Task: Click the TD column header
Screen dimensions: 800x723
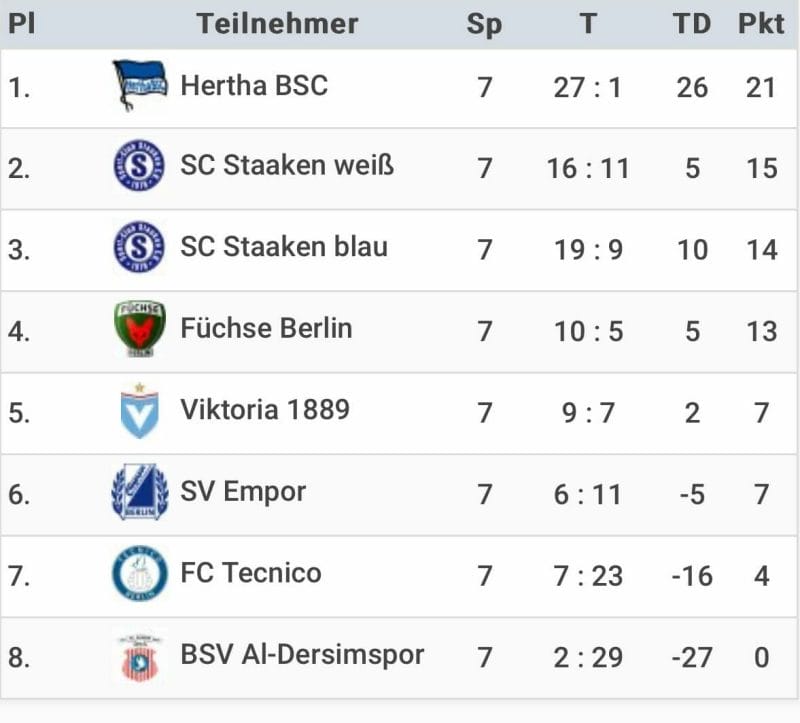Action: 691,23
